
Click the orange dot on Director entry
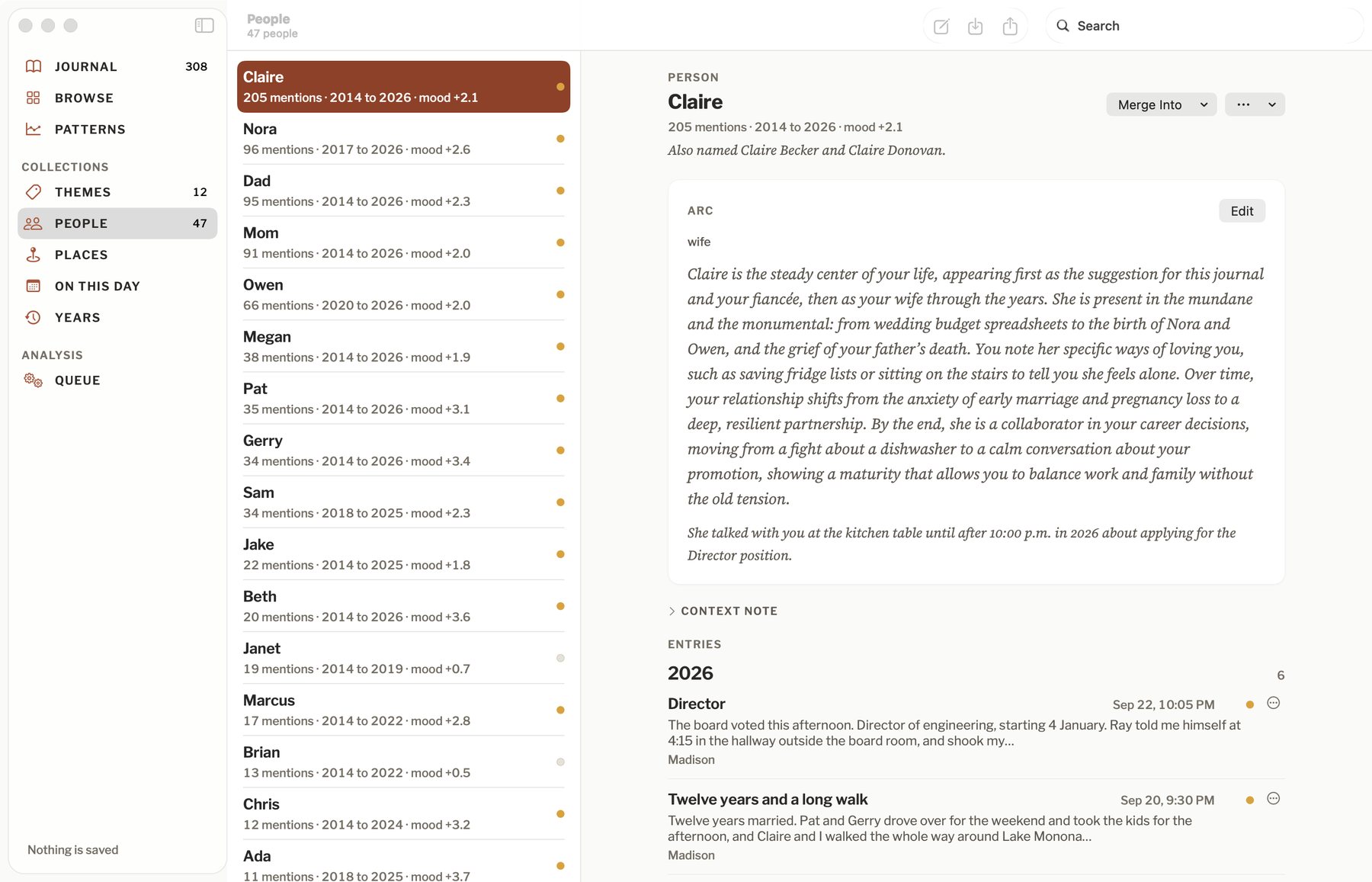(1249, 704)
